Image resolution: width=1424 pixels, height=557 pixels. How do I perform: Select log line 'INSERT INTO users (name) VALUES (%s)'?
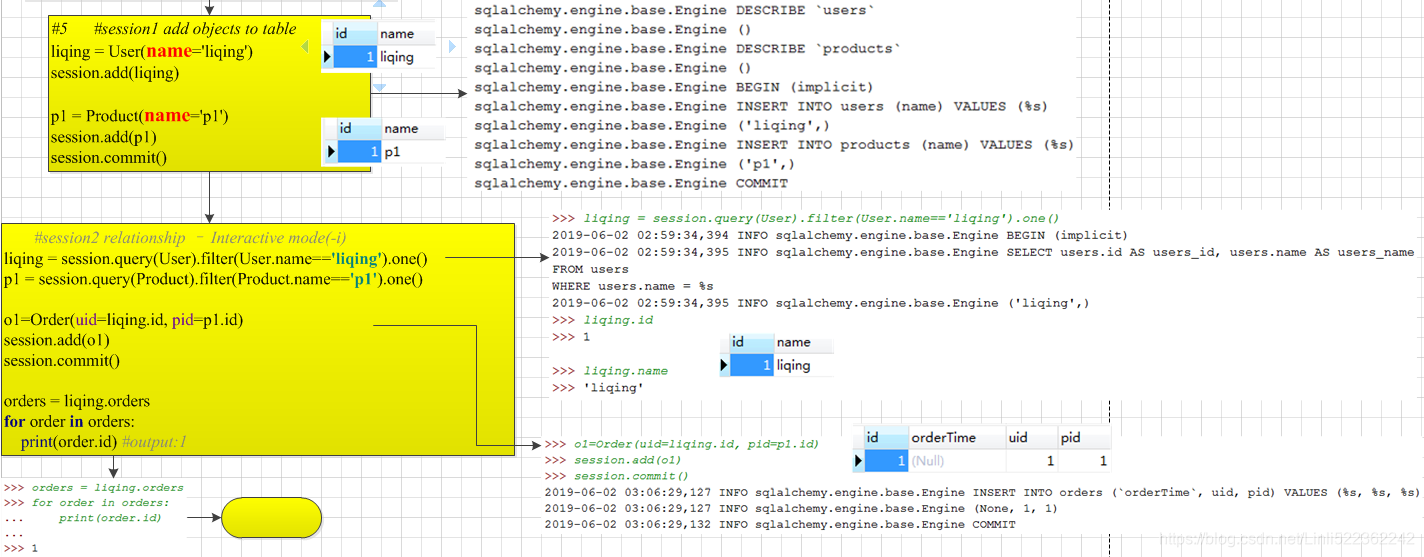(x=761, y=106)
